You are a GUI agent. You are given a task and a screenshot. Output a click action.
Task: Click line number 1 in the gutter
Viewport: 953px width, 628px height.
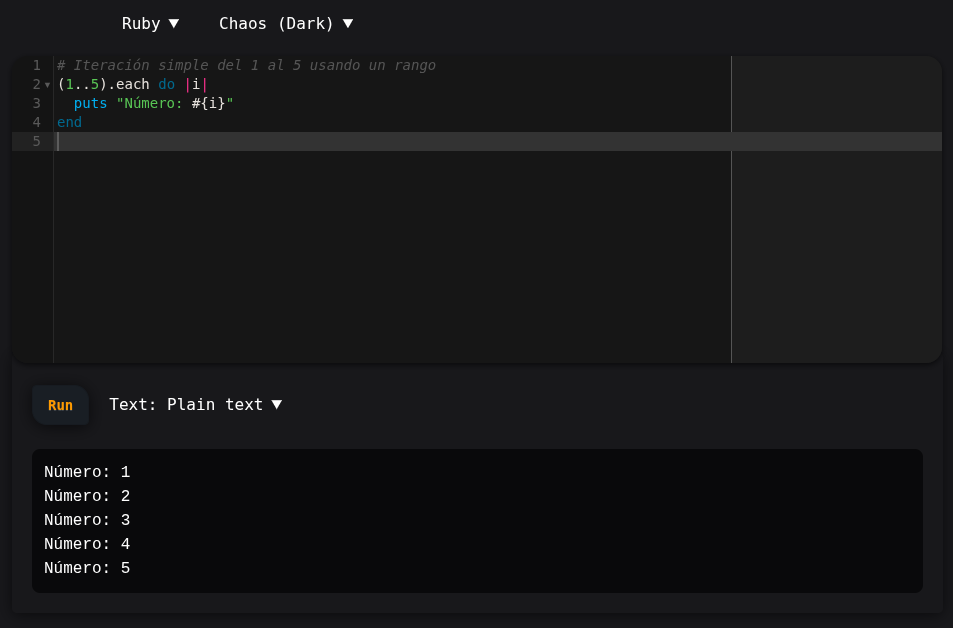36,65
